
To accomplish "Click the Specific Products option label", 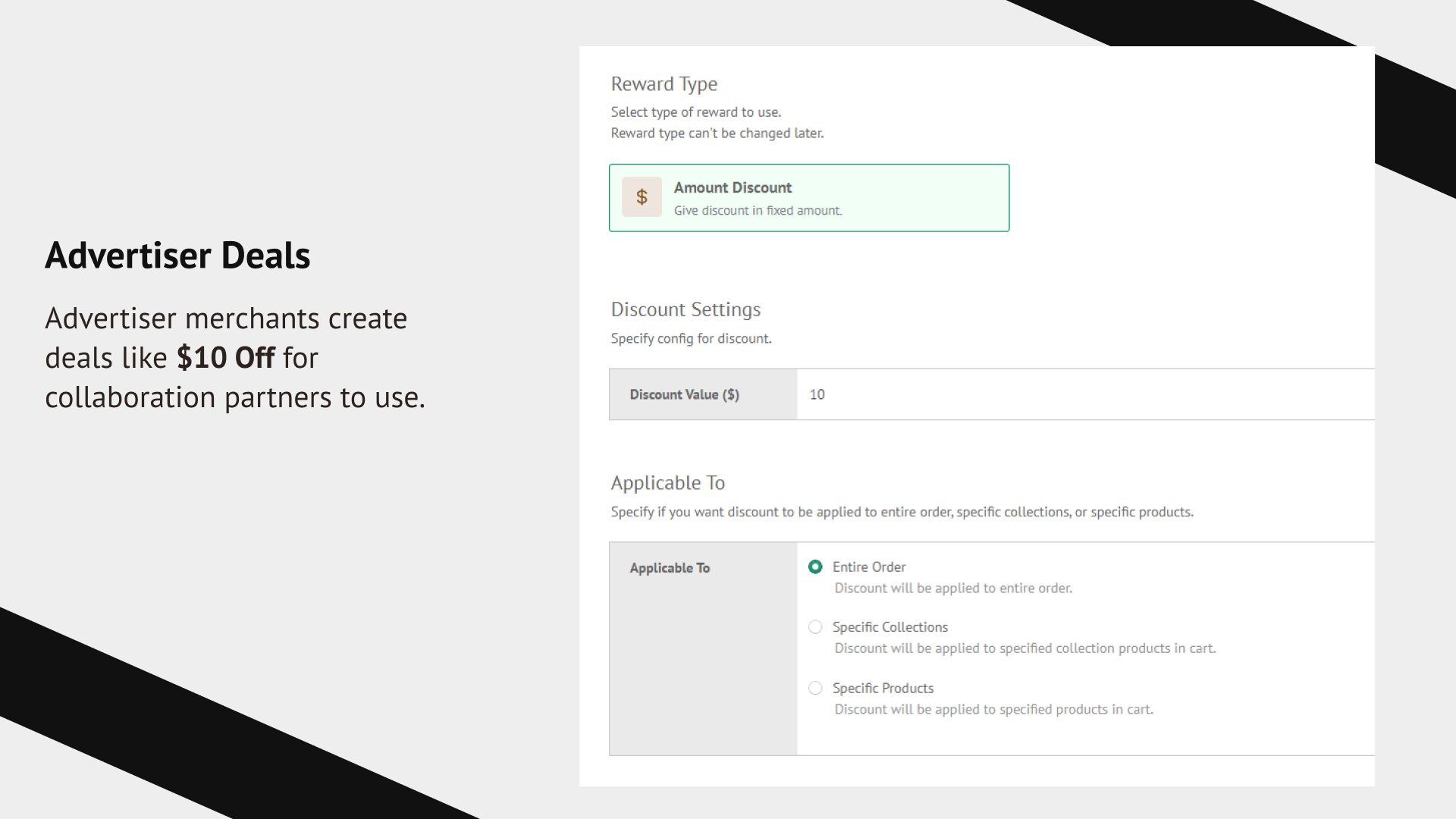I will tap(883, 688).
